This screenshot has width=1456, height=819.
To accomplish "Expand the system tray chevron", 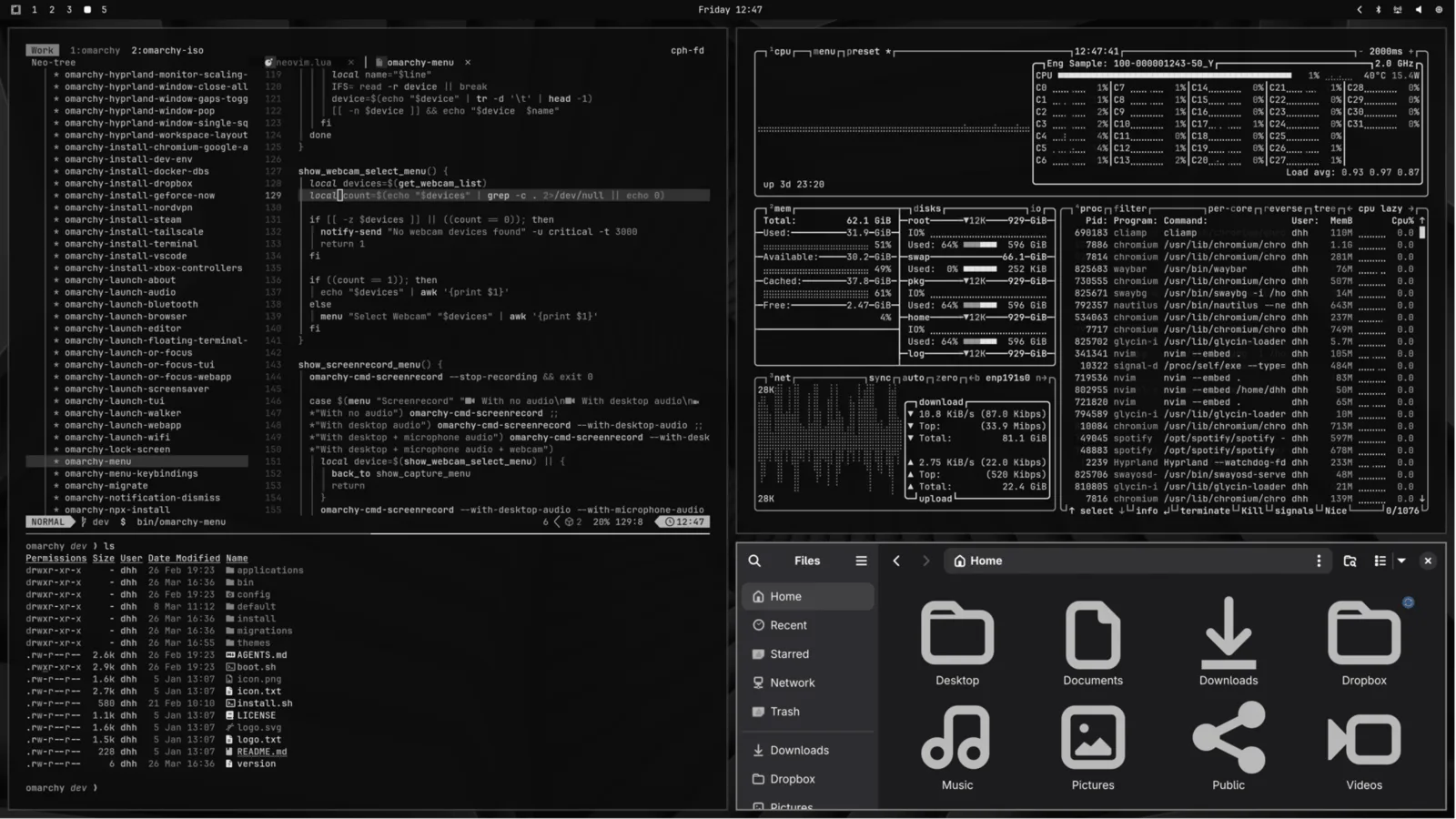I will click(1360, 9).
